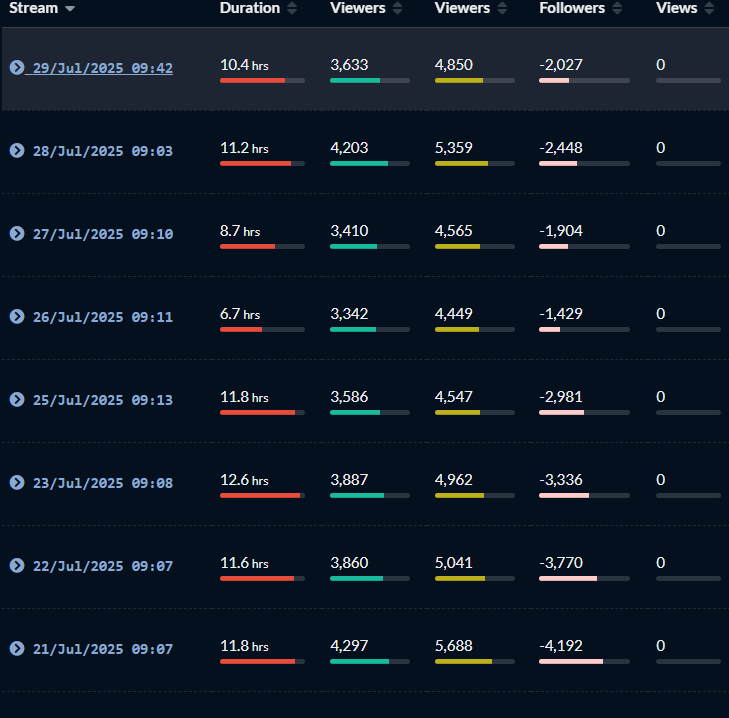
Task: Open the 29/Jul/2025 09:42 stream link
Action: tap(103, 68)
